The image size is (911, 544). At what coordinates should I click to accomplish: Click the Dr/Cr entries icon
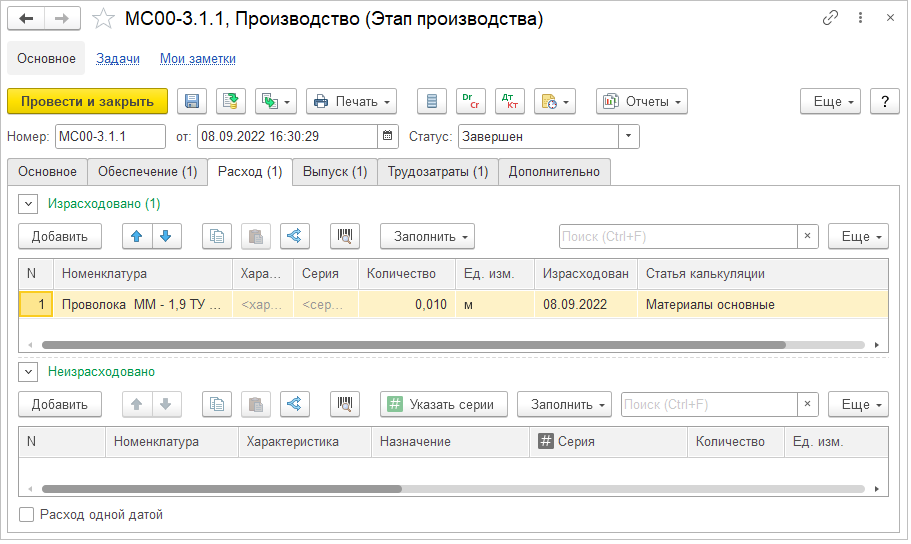click(x=470, y=101)
